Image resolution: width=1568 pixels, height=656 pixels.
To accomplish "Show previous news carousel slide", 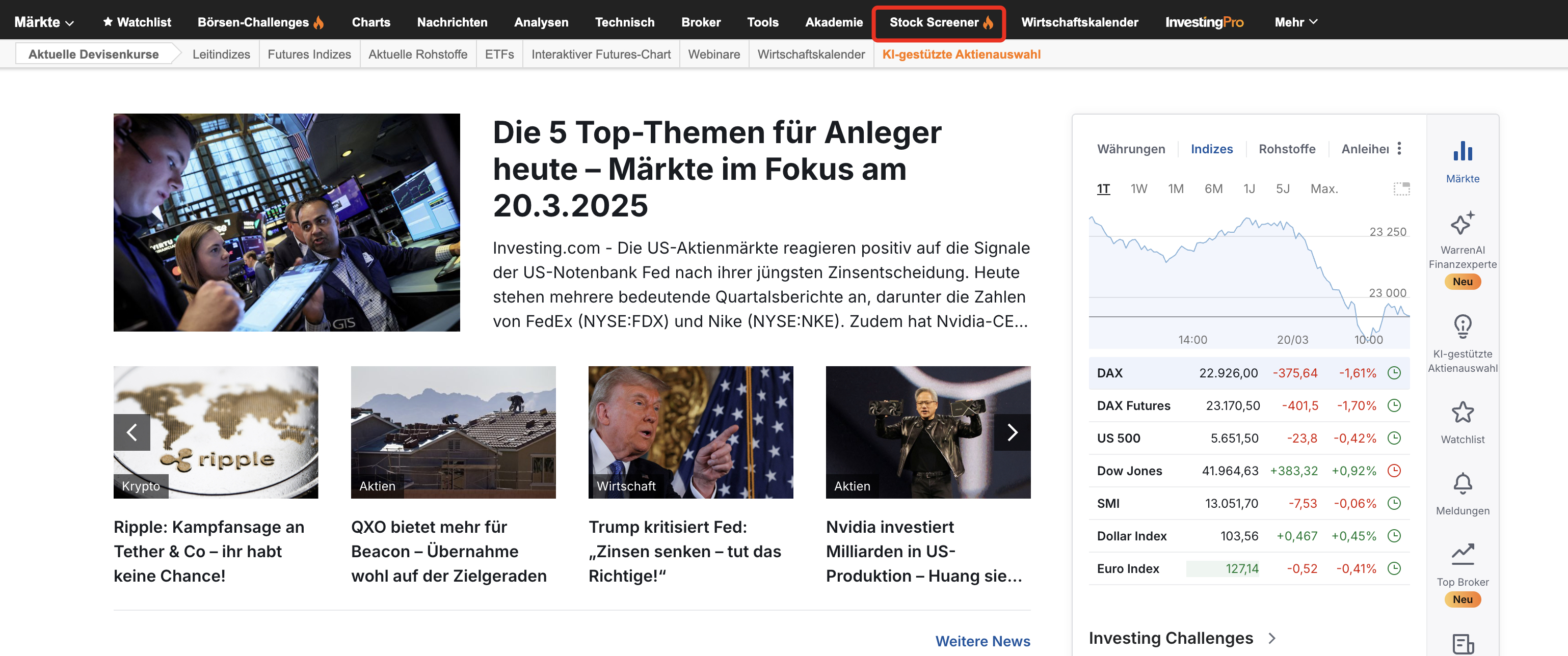I will pos(131,432).
